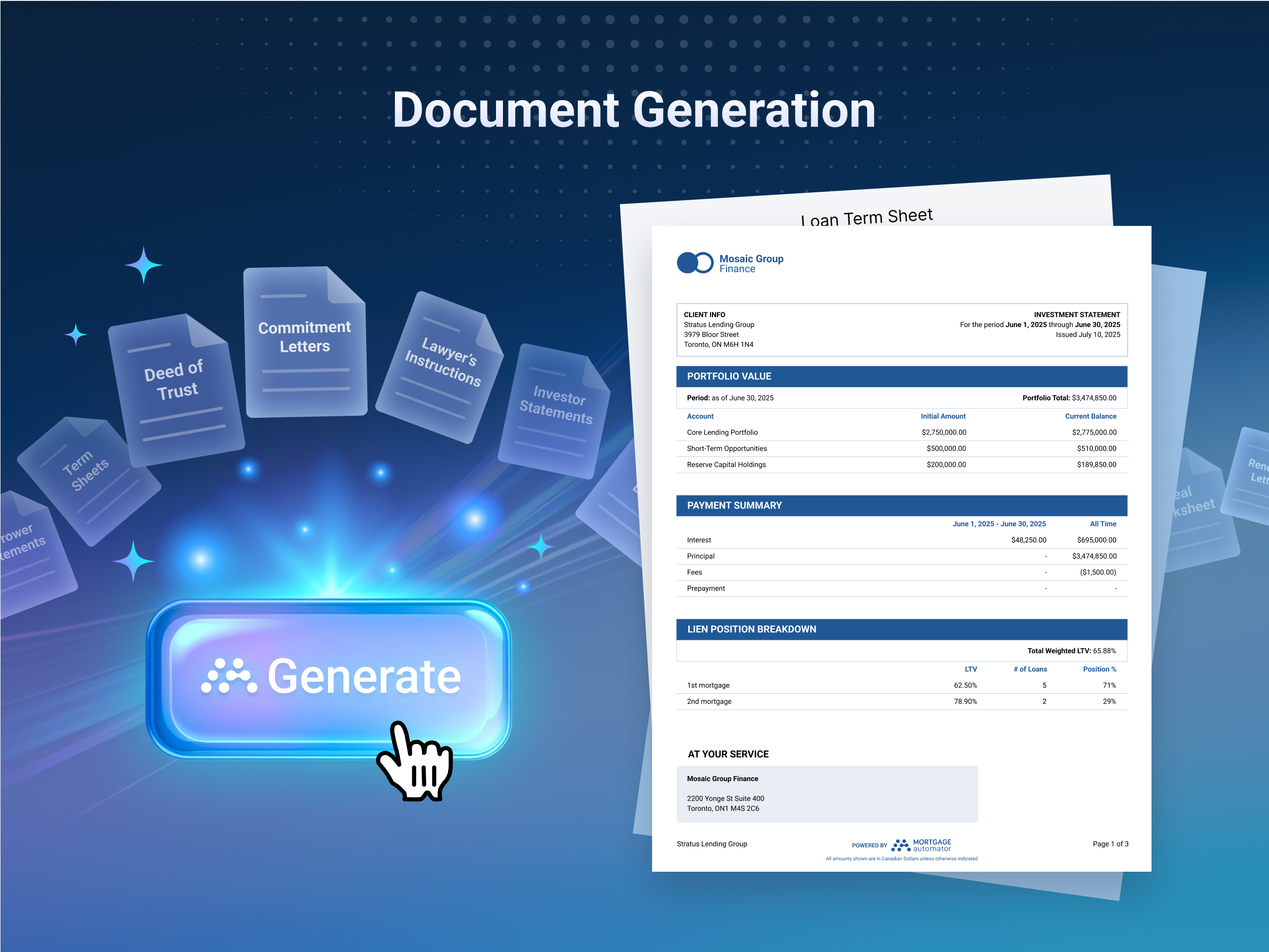
Task: Click the Mosaic Group Finance logo
Action: [x=729, y=262]
